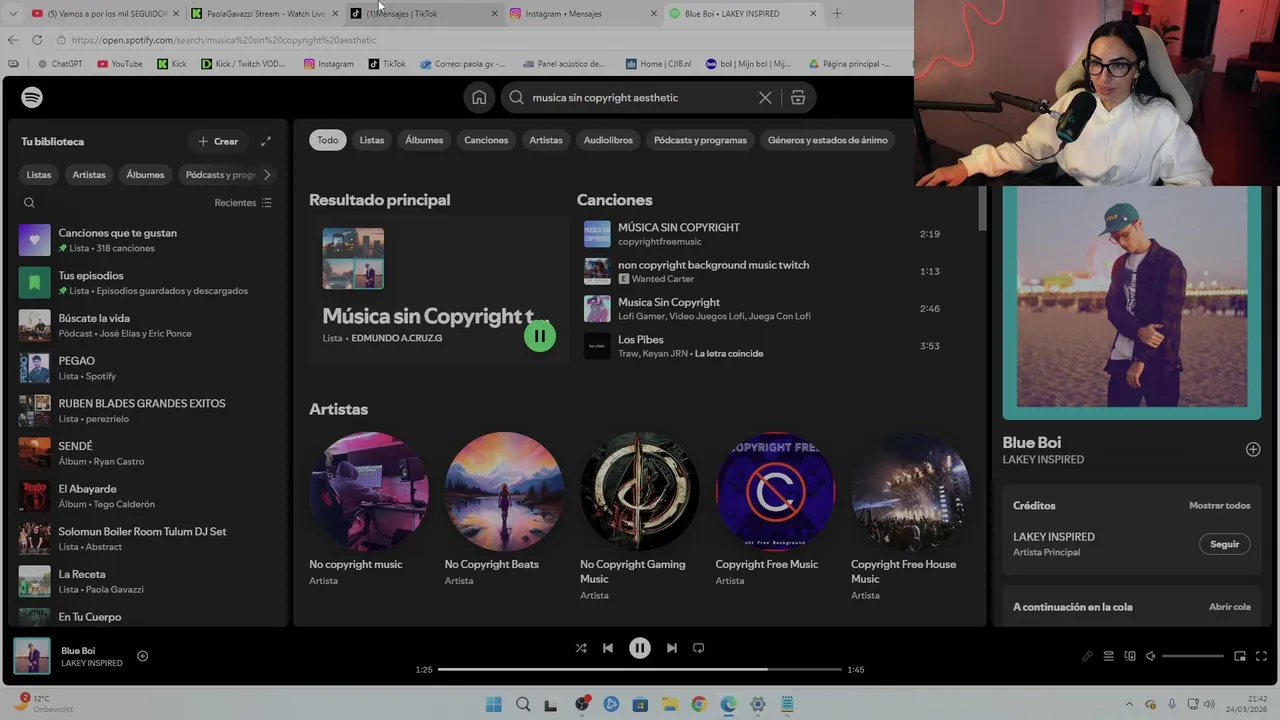Open the No copyright music artist
Screen dimensions: 1280x720
coord(369,510)
